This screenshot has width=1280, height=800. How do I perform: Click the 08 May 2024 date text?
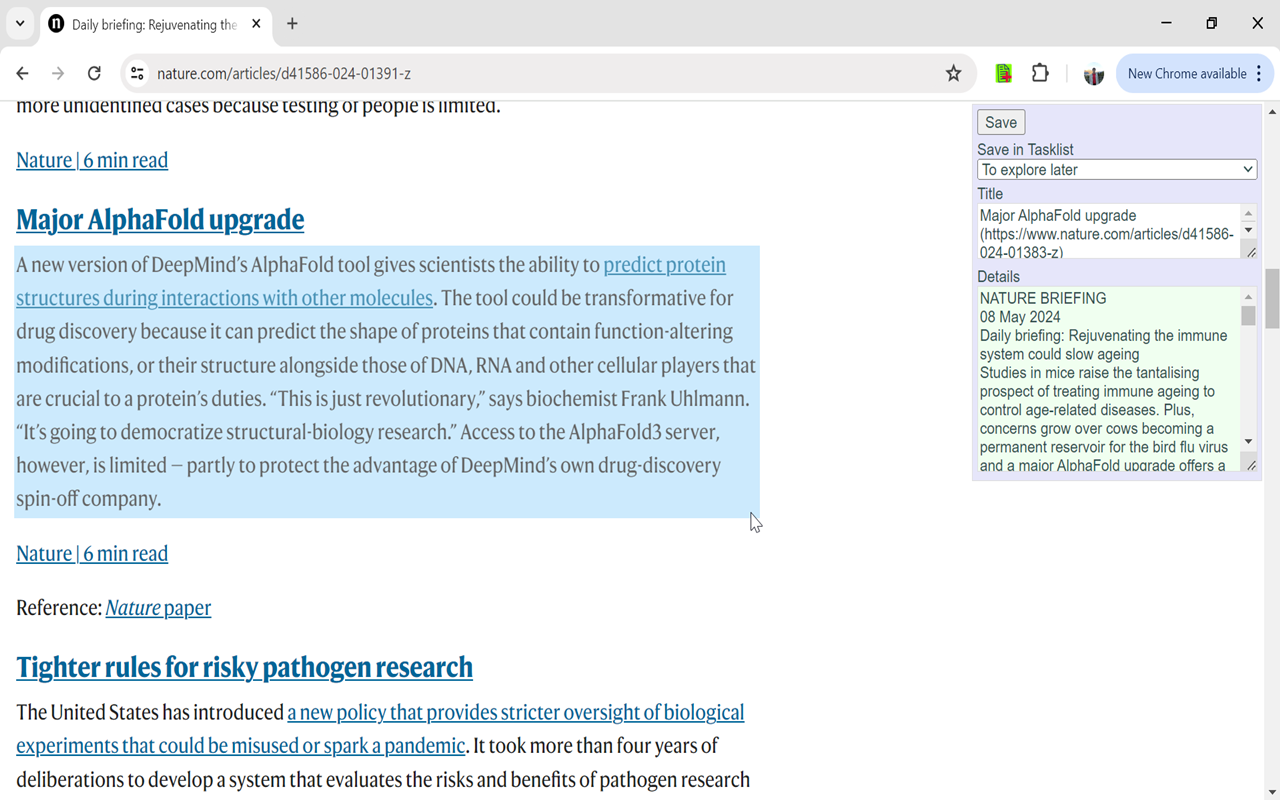(1020, 317)
